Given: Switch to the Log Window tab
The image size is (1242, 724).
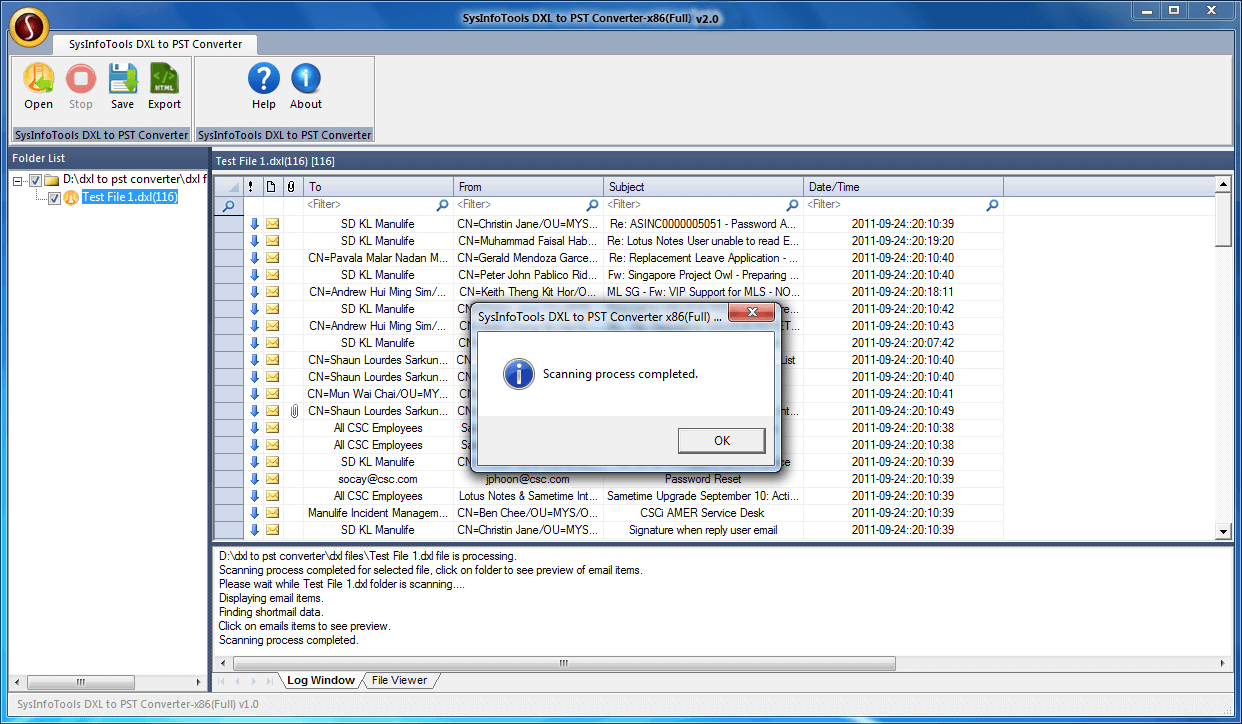Looking at the screenshot, I should [320, 680].
